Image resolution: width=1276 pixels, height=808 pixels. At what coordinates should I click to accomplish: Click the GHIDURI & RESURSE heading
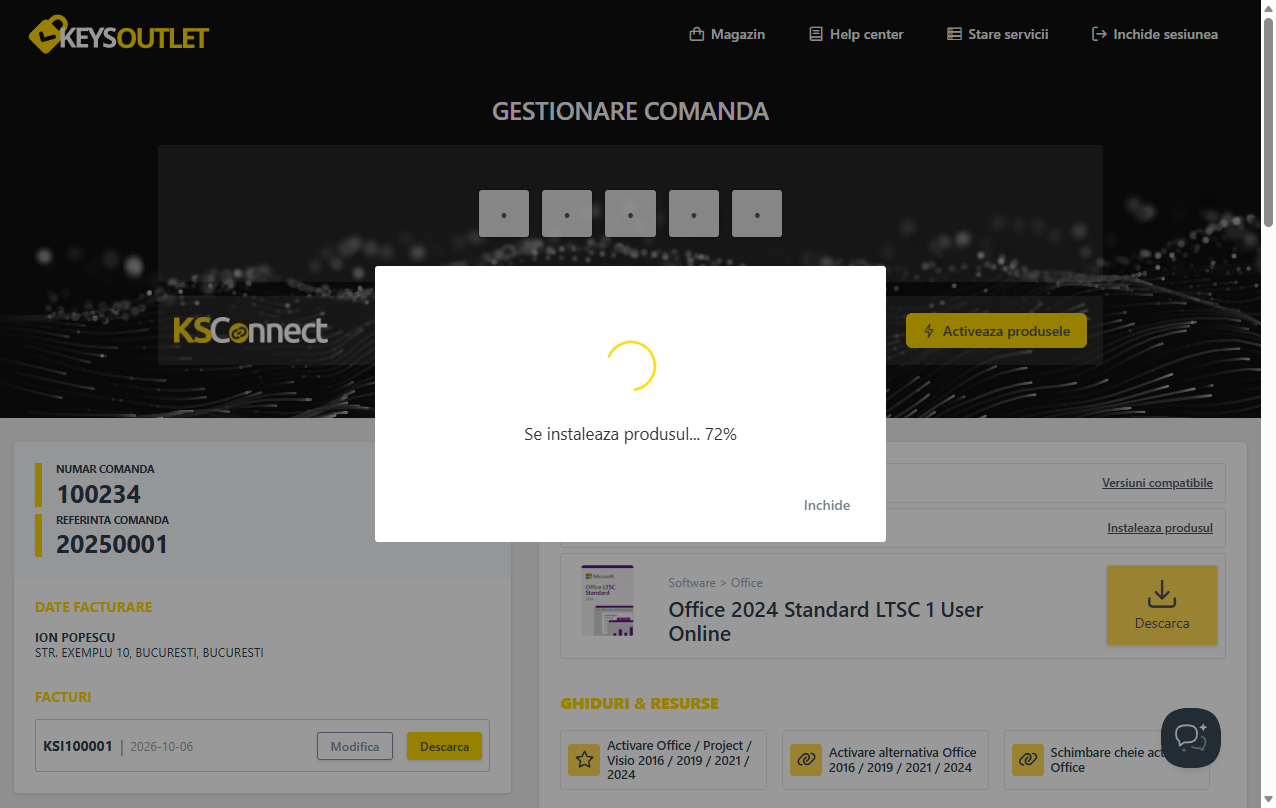(x=639, y=704)
